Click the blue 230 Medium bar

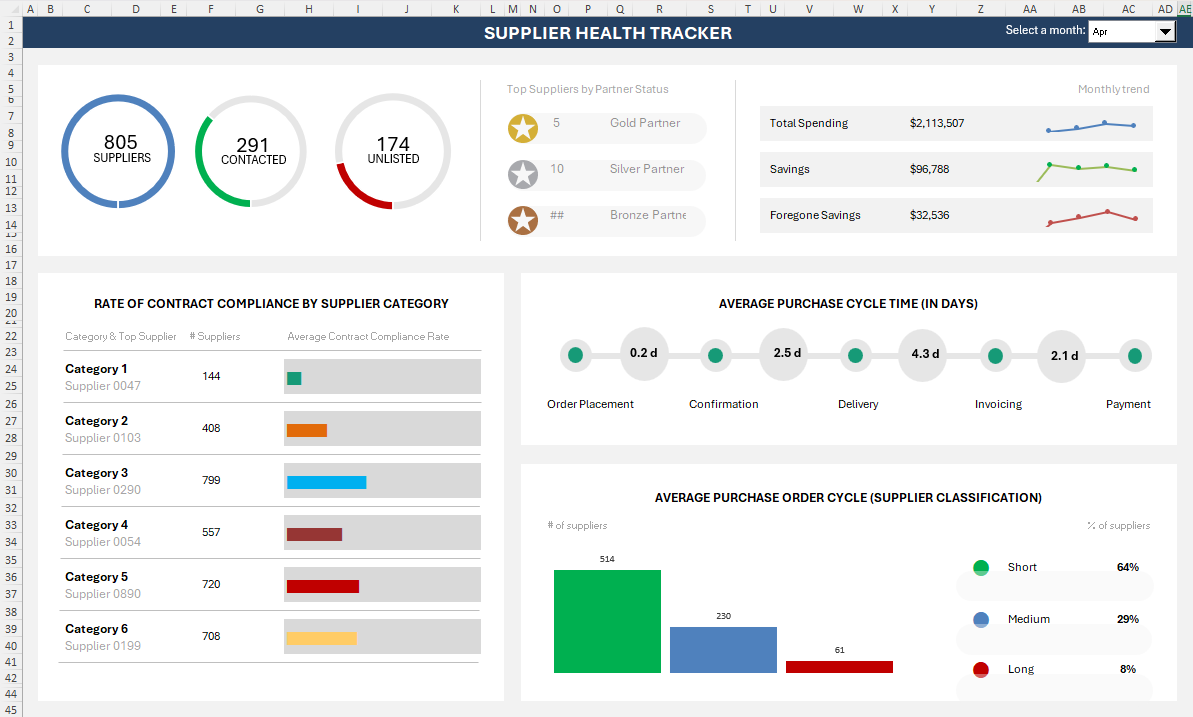724,650
